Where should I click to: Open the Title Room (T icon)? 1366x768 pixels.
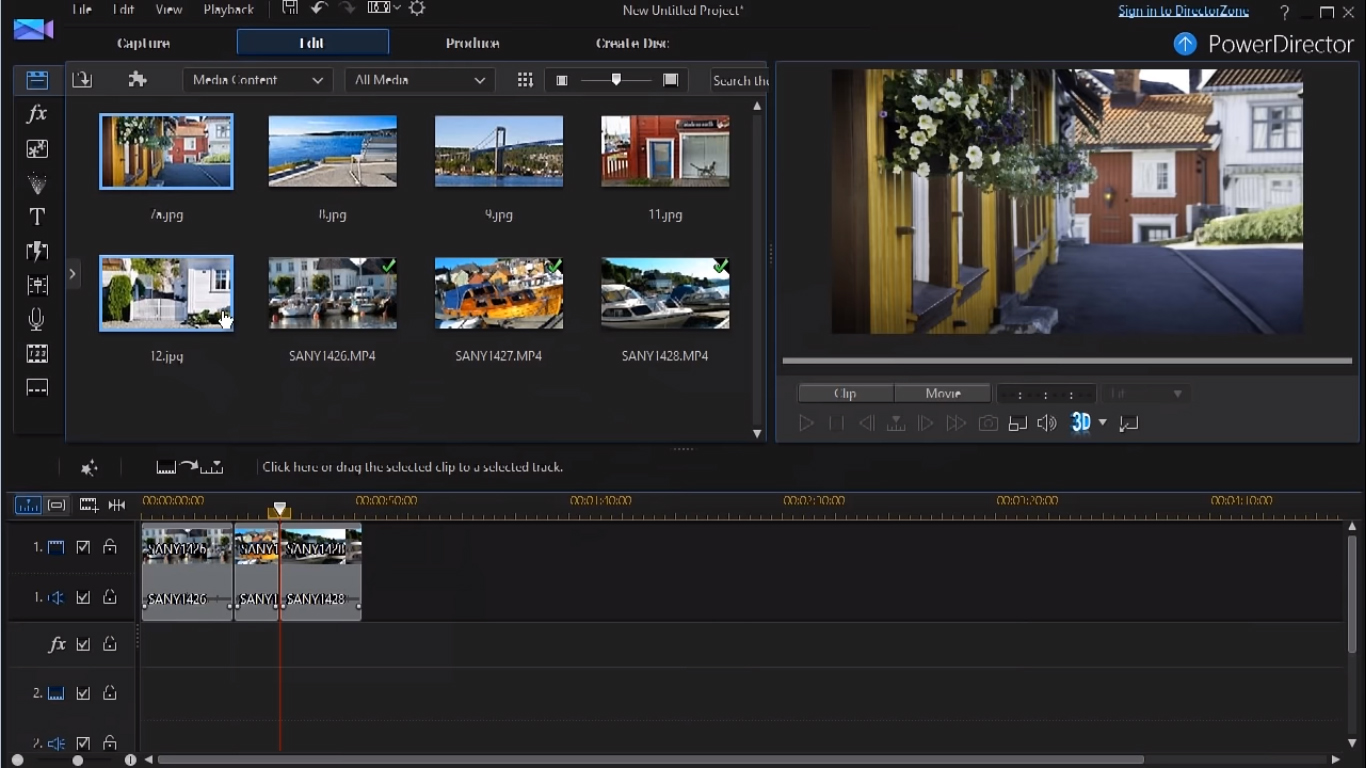(37, 217)
